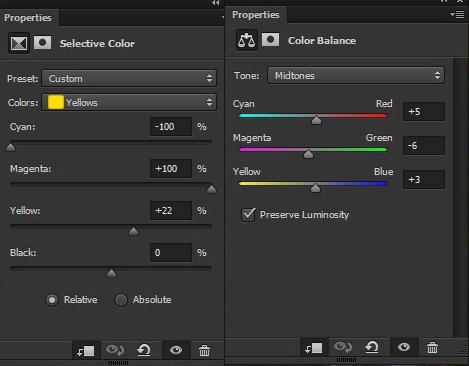Choose the Relative radio option
The image size is (469, 366).
click(x=52, y=300)
